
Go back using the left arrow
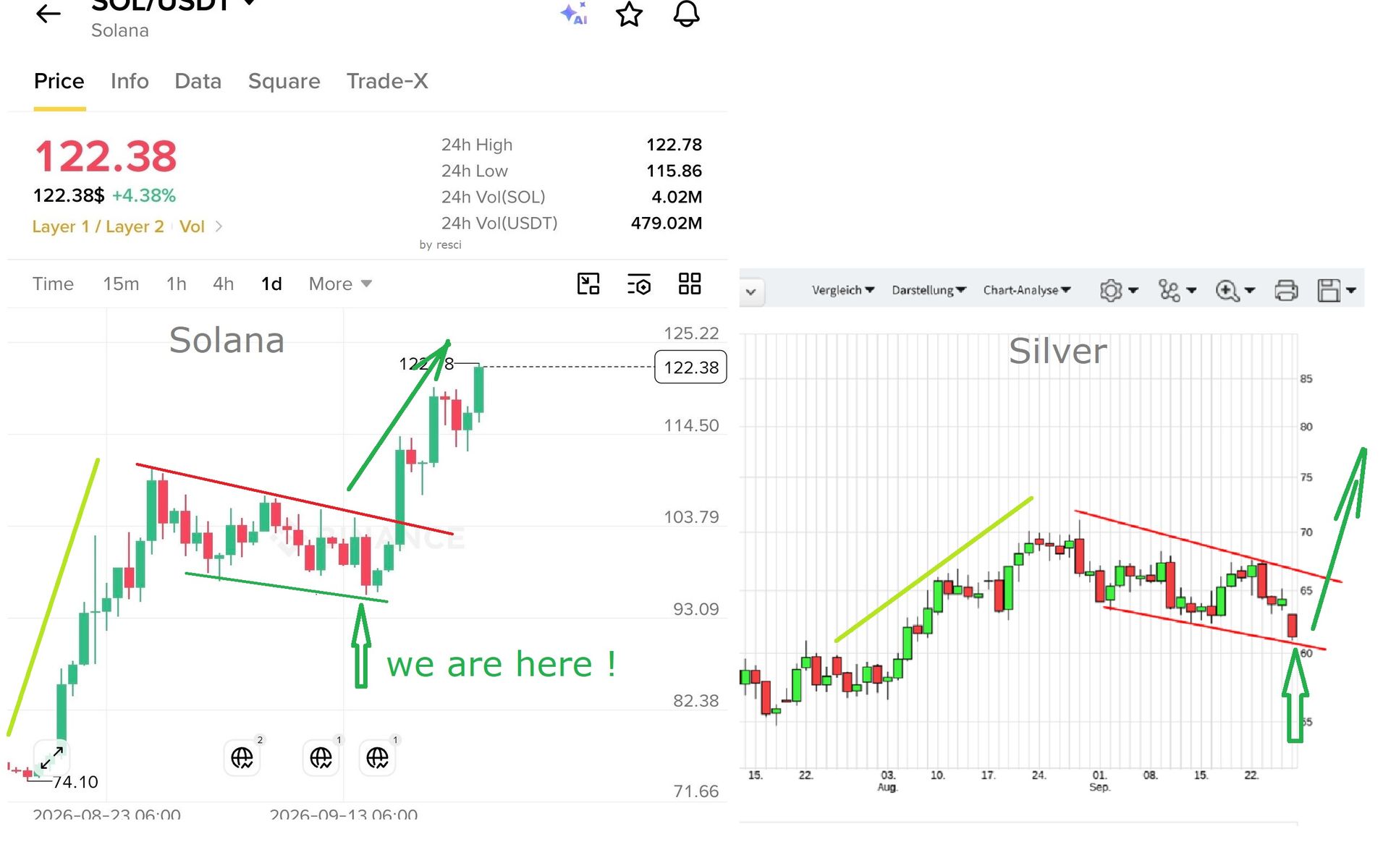point(48,13)
